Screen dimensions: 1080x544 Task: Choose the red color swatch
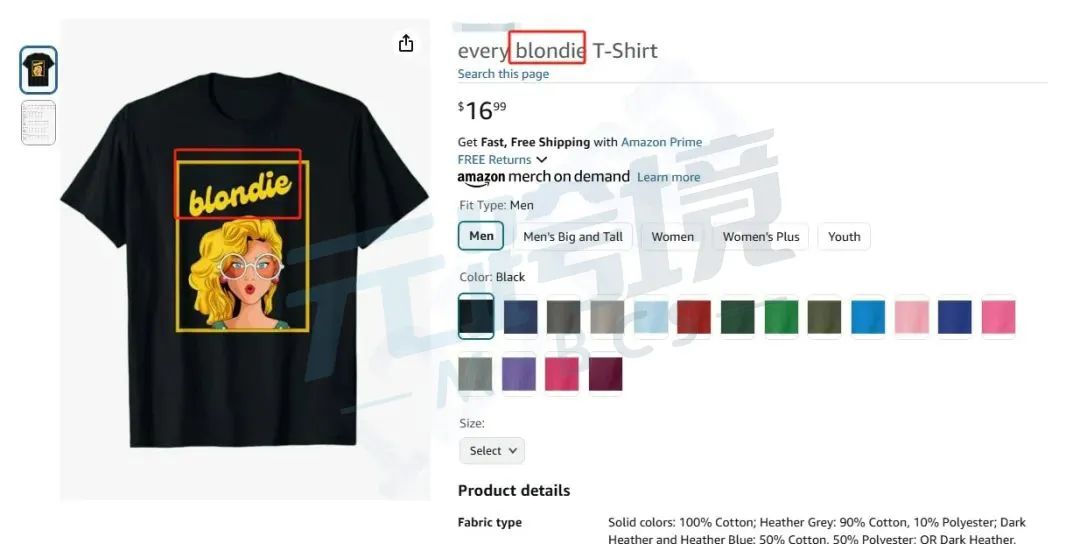(694, 317)
